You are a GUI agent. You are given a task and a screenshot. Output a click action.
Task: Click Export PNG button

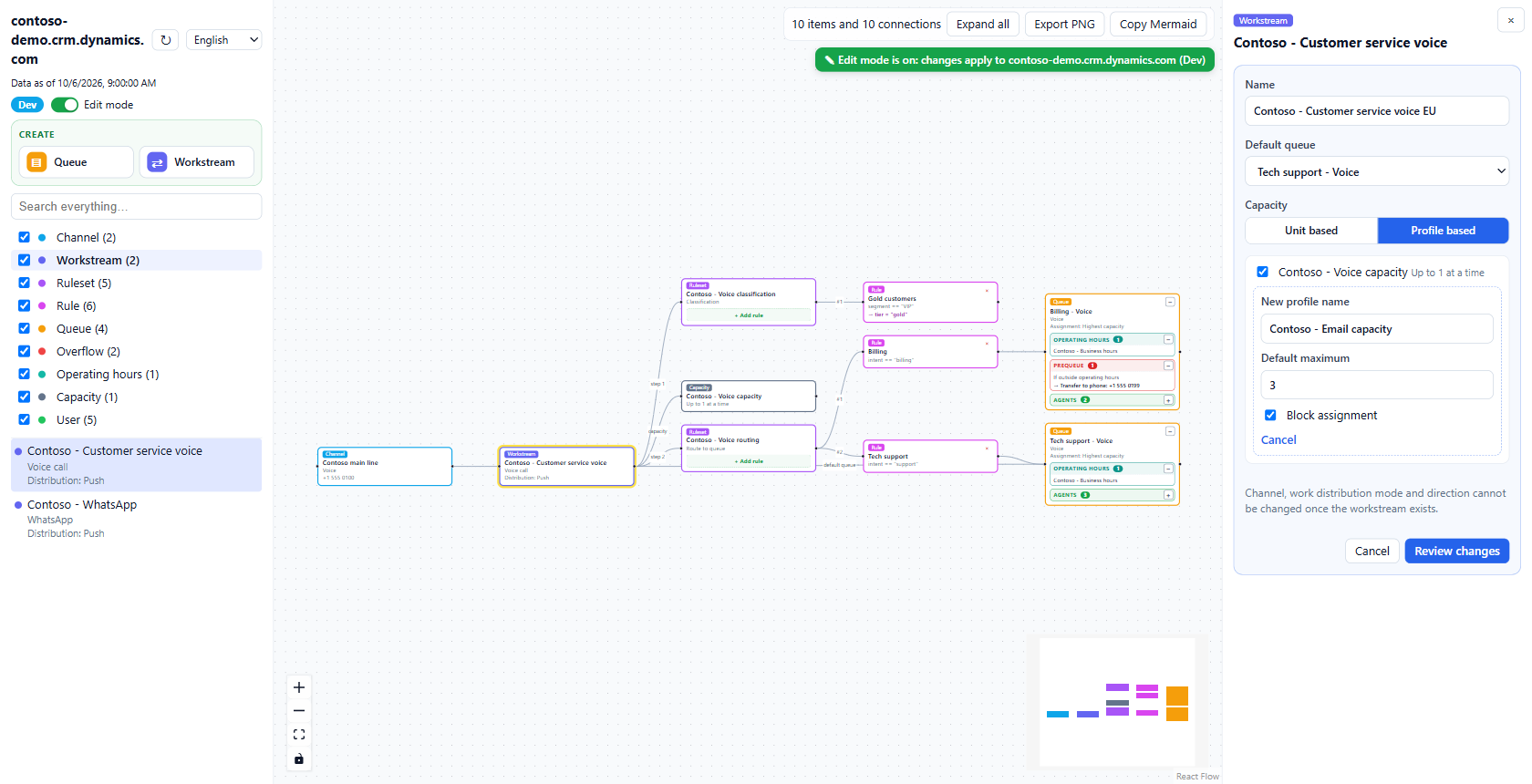1064,25
